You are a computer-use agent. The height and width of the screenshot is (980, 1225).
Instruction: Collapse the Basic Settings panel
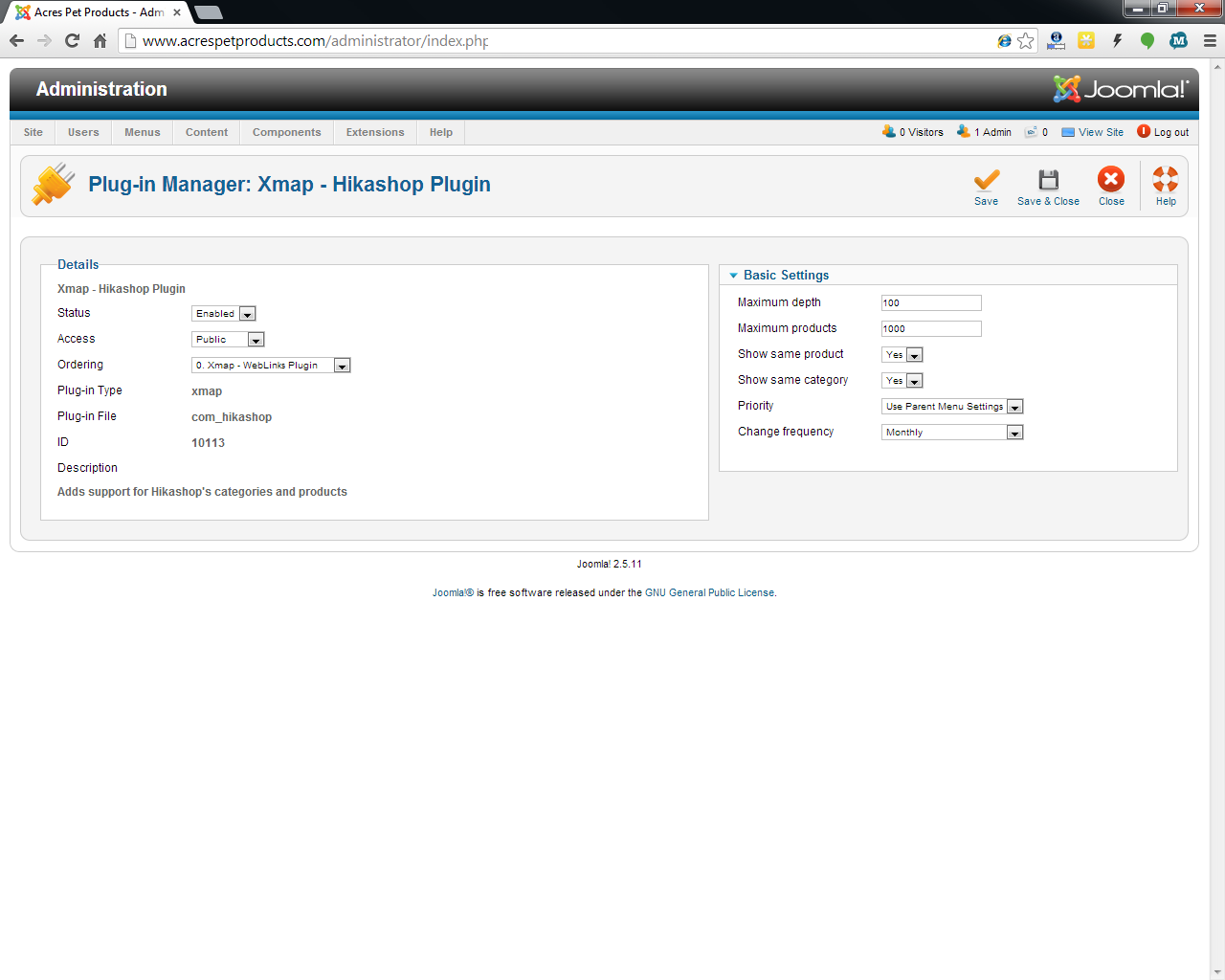(786, 275)
